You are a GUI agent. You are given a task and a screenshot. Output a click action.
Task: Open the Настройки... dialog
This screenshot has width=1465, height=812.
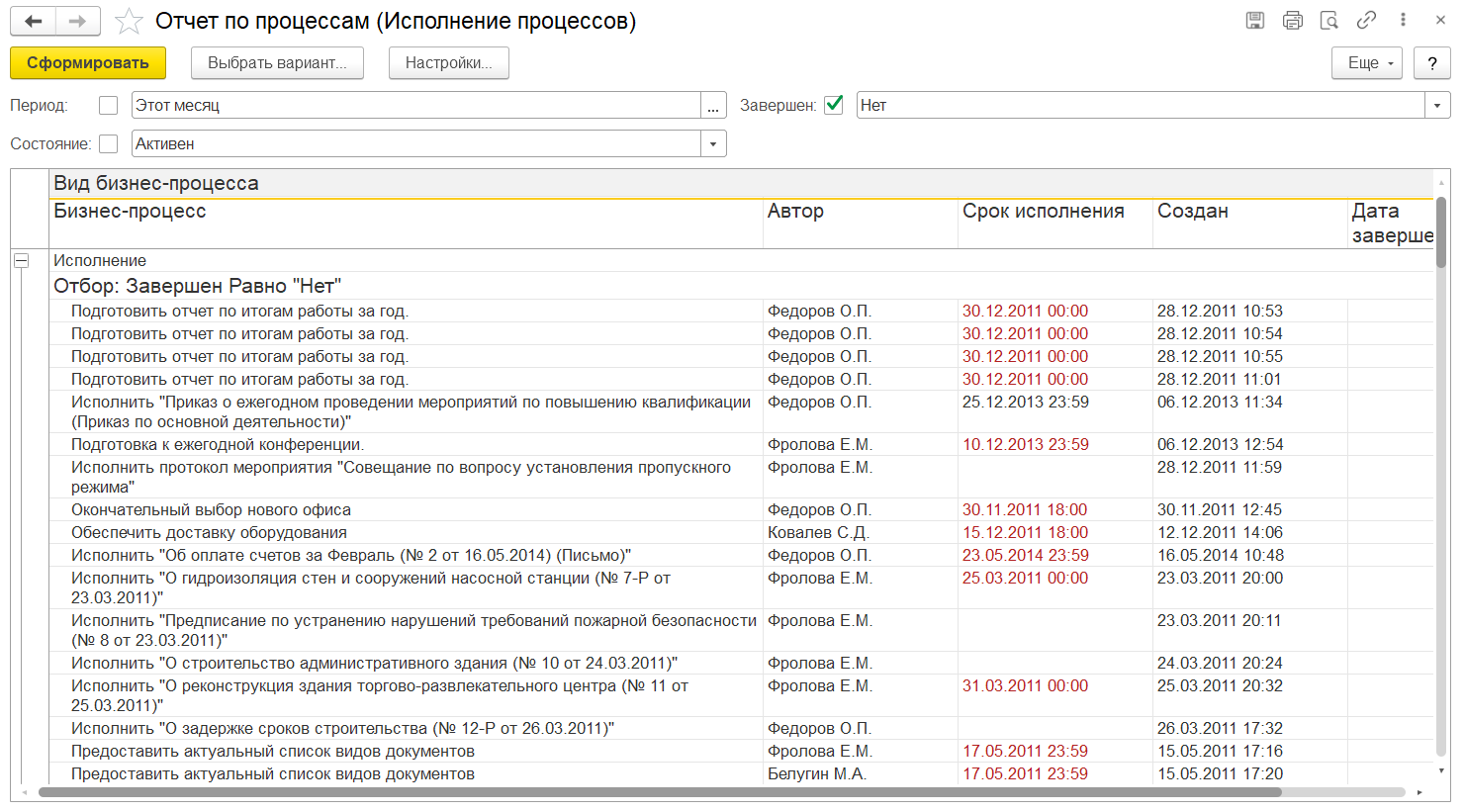tap(448, 62)
